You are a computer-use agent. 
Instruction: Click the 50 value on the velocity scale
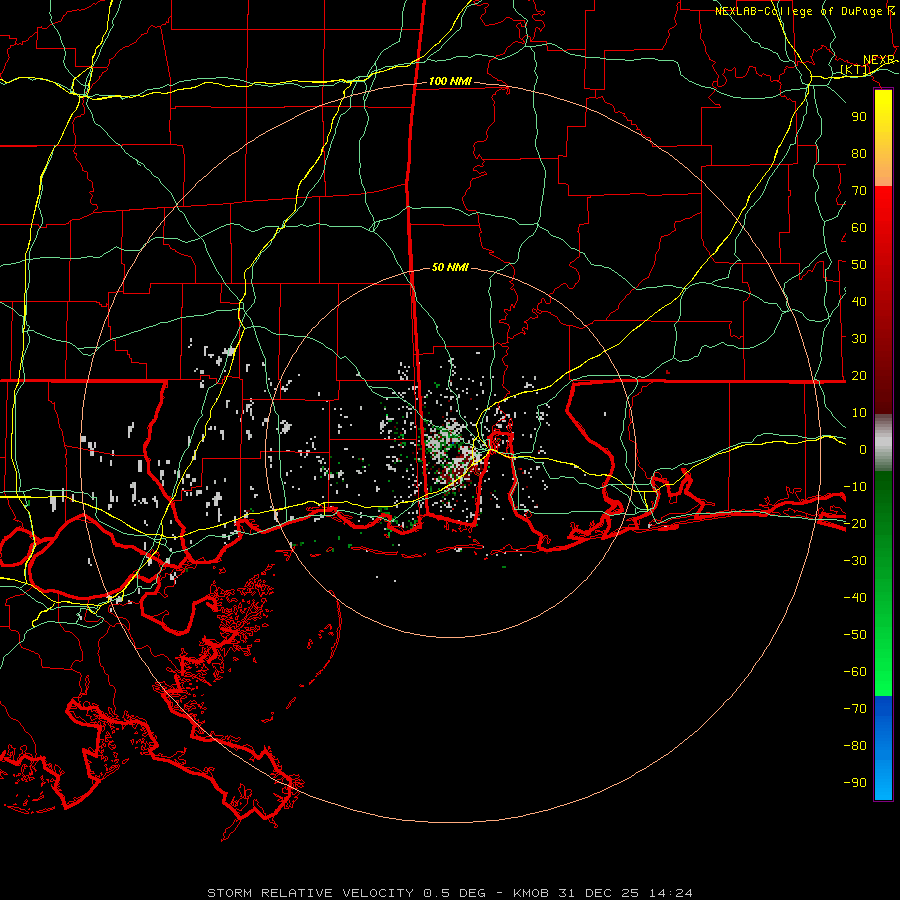click(859, 265)
